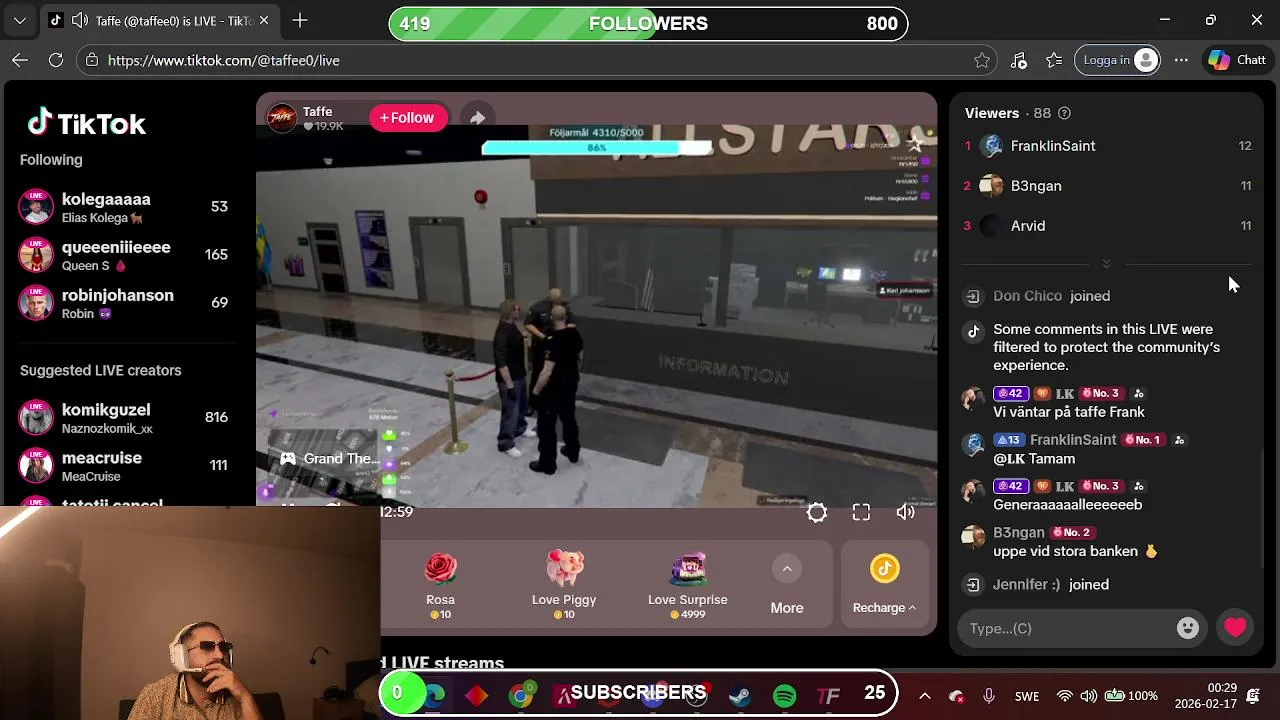Open LK's avatar on 'Vi väntar' comment
Screen dimensions: 1280x720
pos(973,399)
